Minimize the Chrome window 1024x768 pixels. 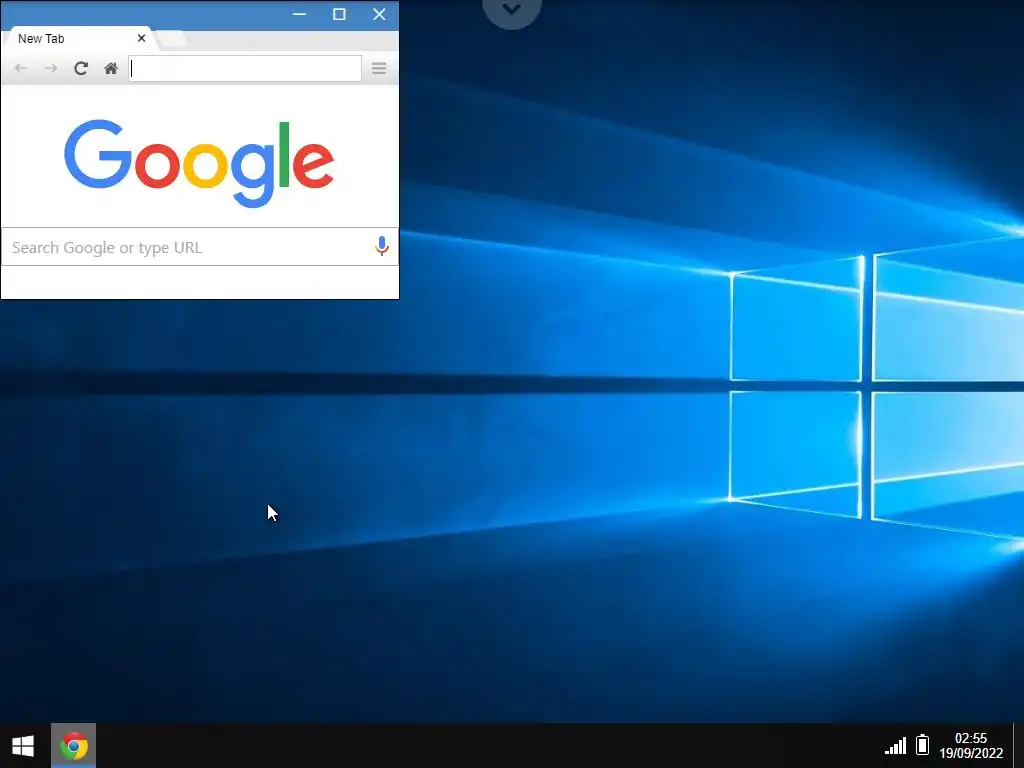pos(299,14)
